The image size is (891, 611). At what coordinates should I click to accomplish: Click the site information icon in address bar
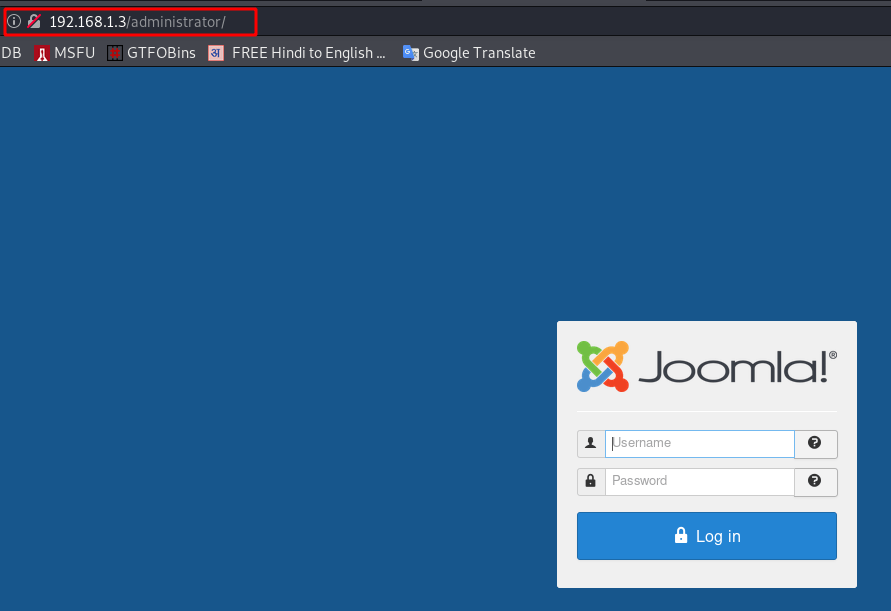tap(14, 22)
